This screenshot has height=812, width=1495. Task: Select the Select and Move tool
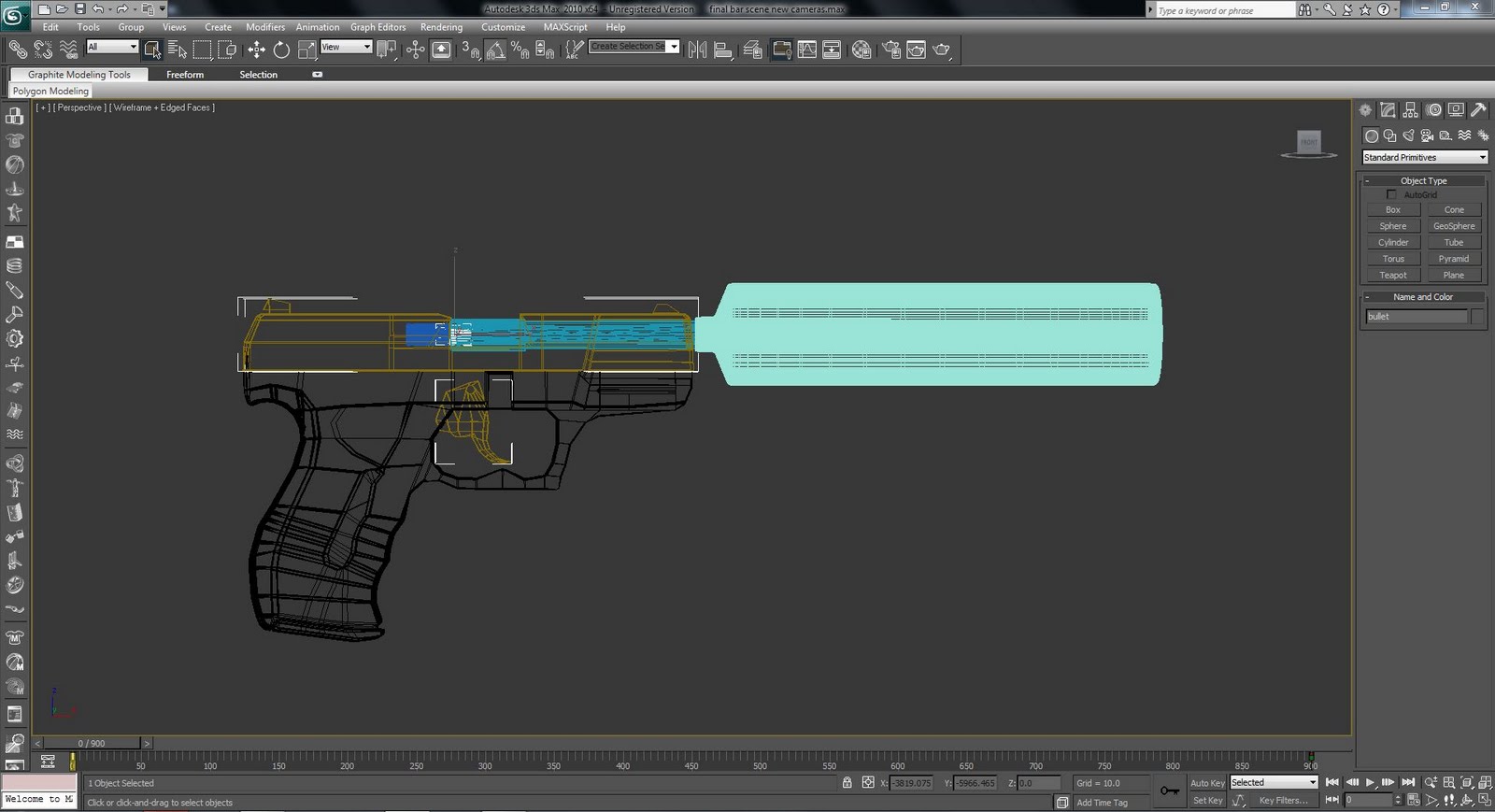pos(256,50)
